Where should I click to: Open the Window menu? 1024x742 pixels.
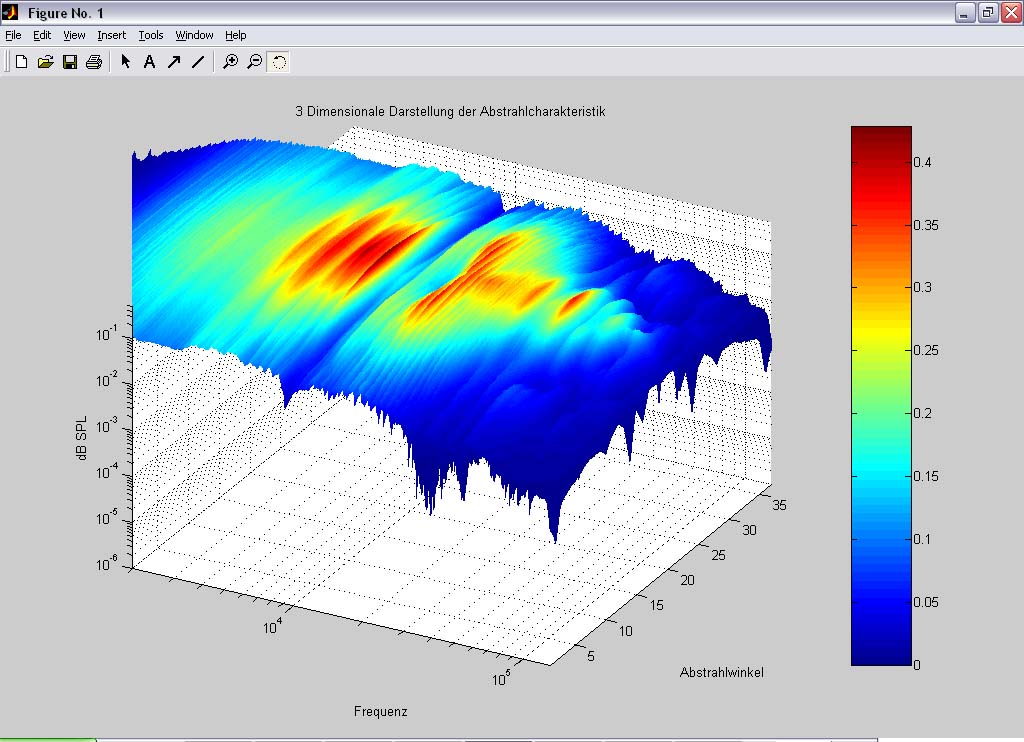(x=194, y=35)
